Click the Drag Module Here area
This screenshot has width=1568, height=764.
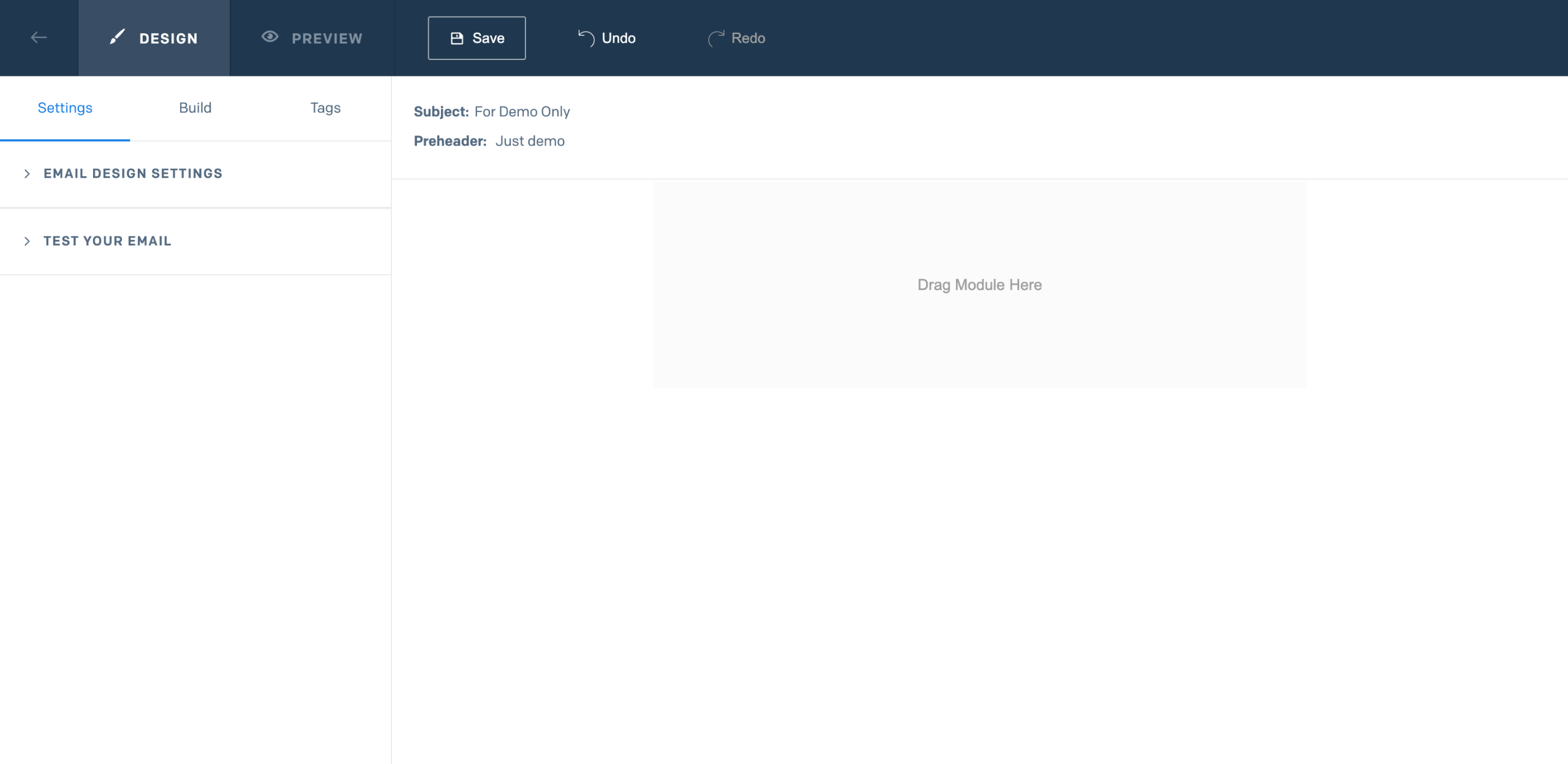[x=979, y=285]
